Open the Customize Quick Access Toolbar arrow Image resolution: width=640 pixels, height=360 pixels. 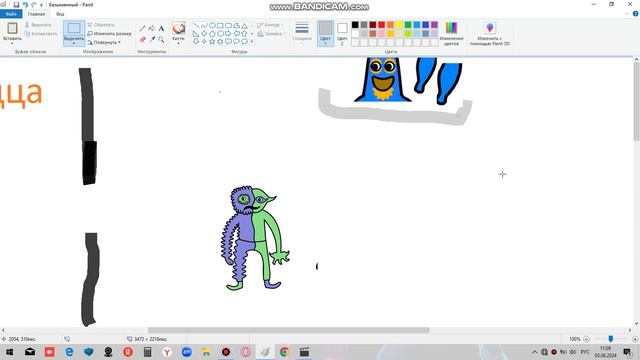pos(41,5)
